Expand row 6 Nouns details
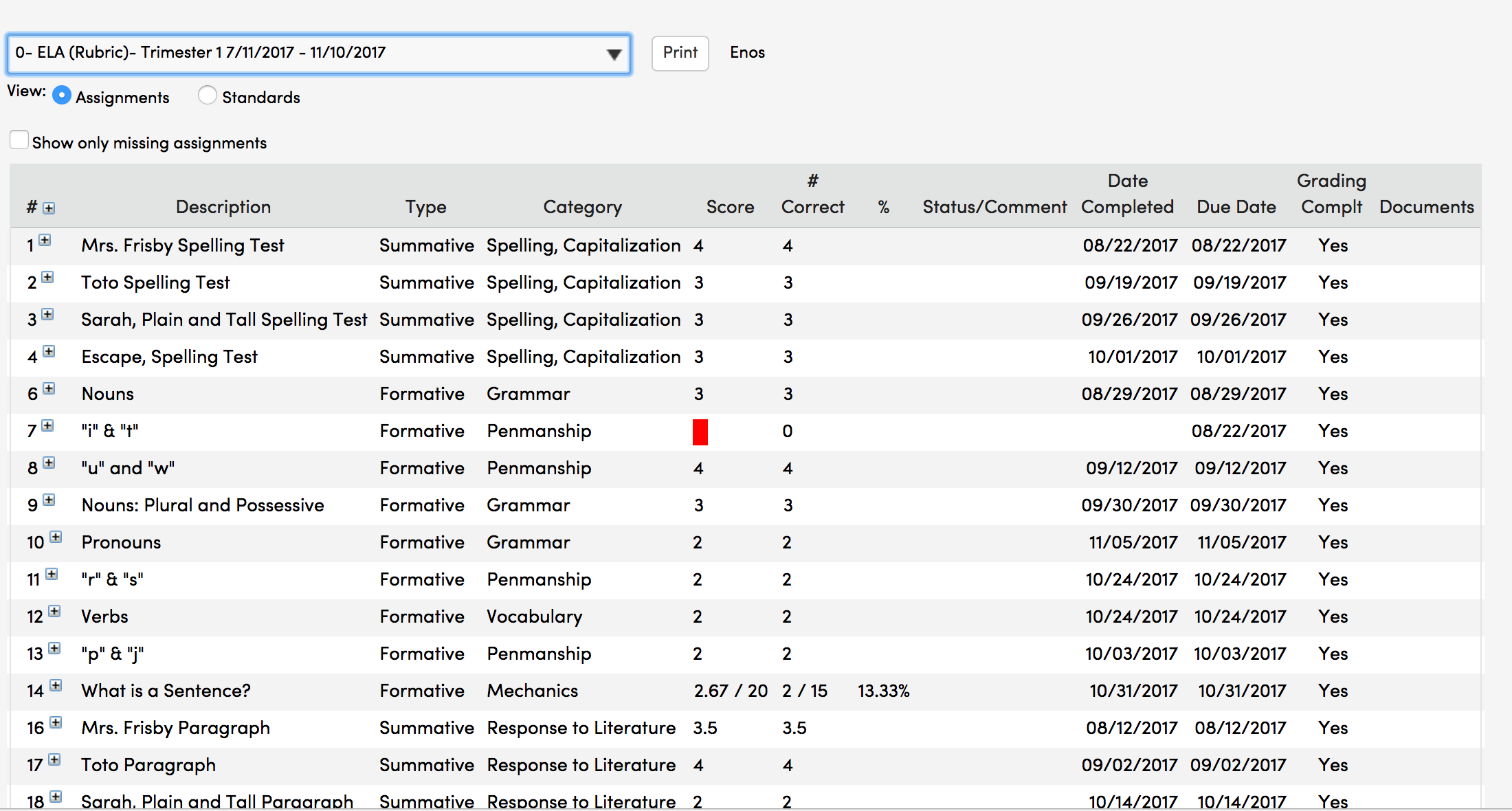The height and width of the screenshot is (811, 1512). tap(49, 388)
